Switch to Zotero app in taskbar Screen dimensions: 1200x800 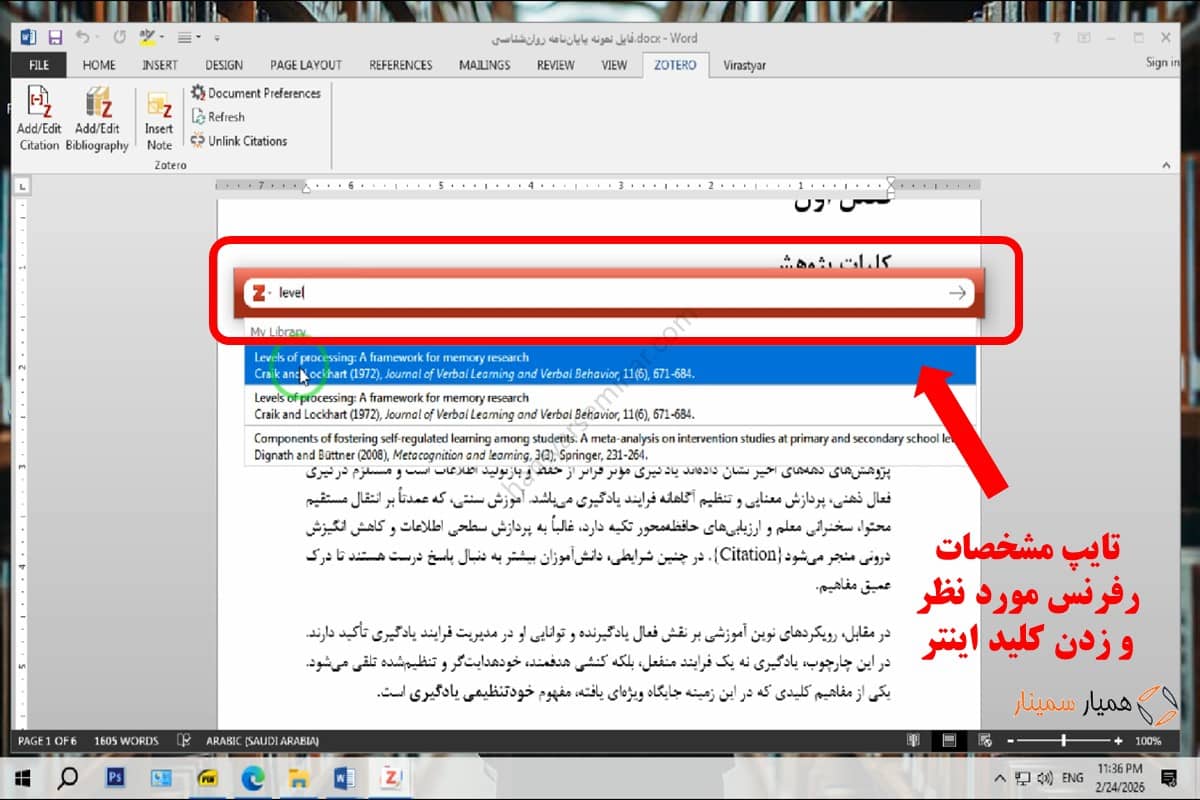coord(391,777)
